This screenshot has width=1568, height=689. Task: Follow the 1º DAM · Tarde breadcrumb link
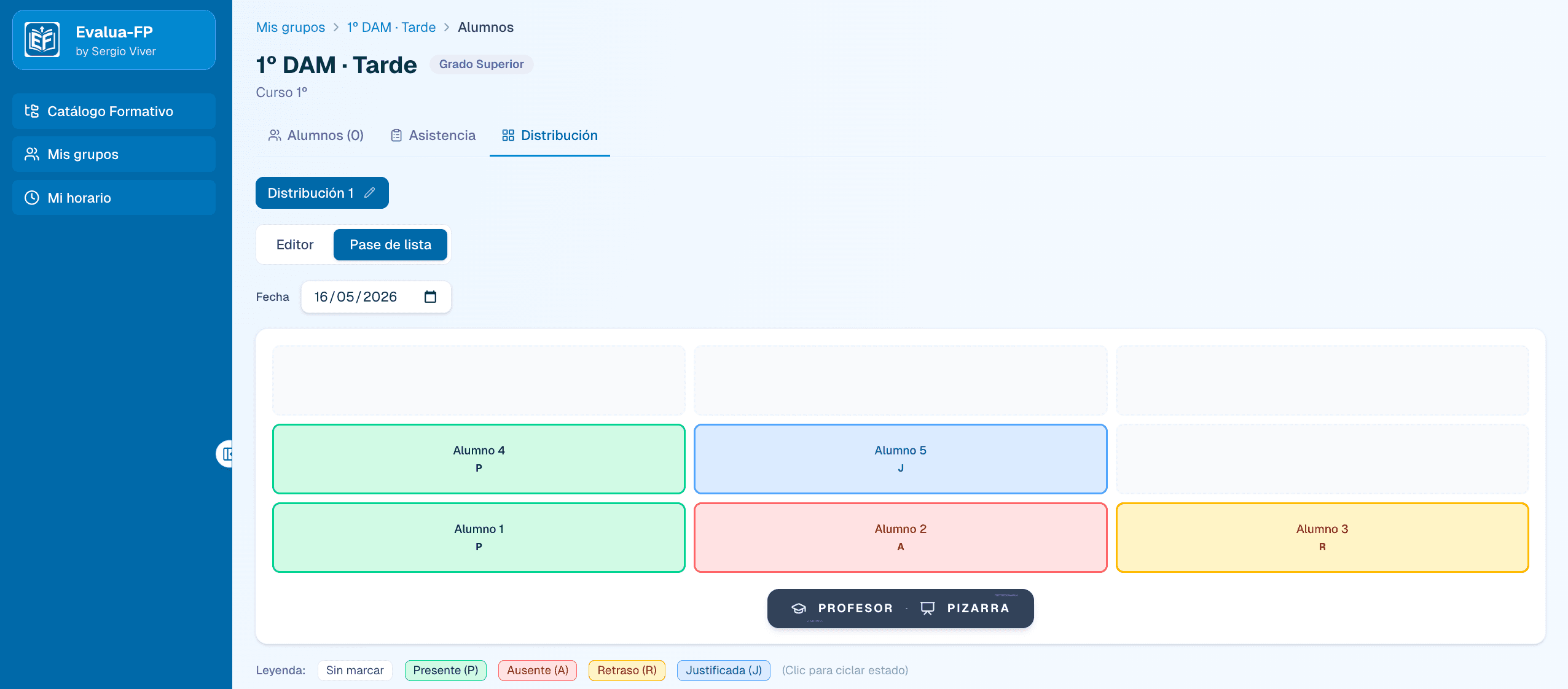(391, 27)
